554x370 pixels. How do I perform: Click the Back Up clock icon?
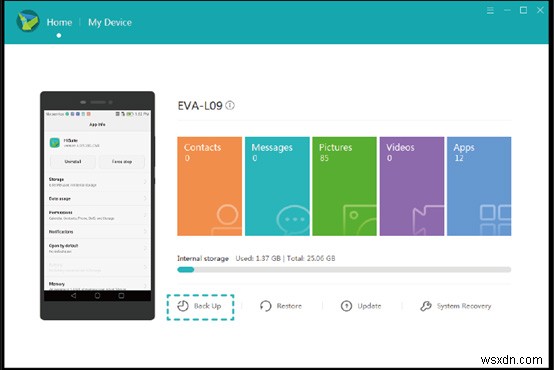point(183,306)
